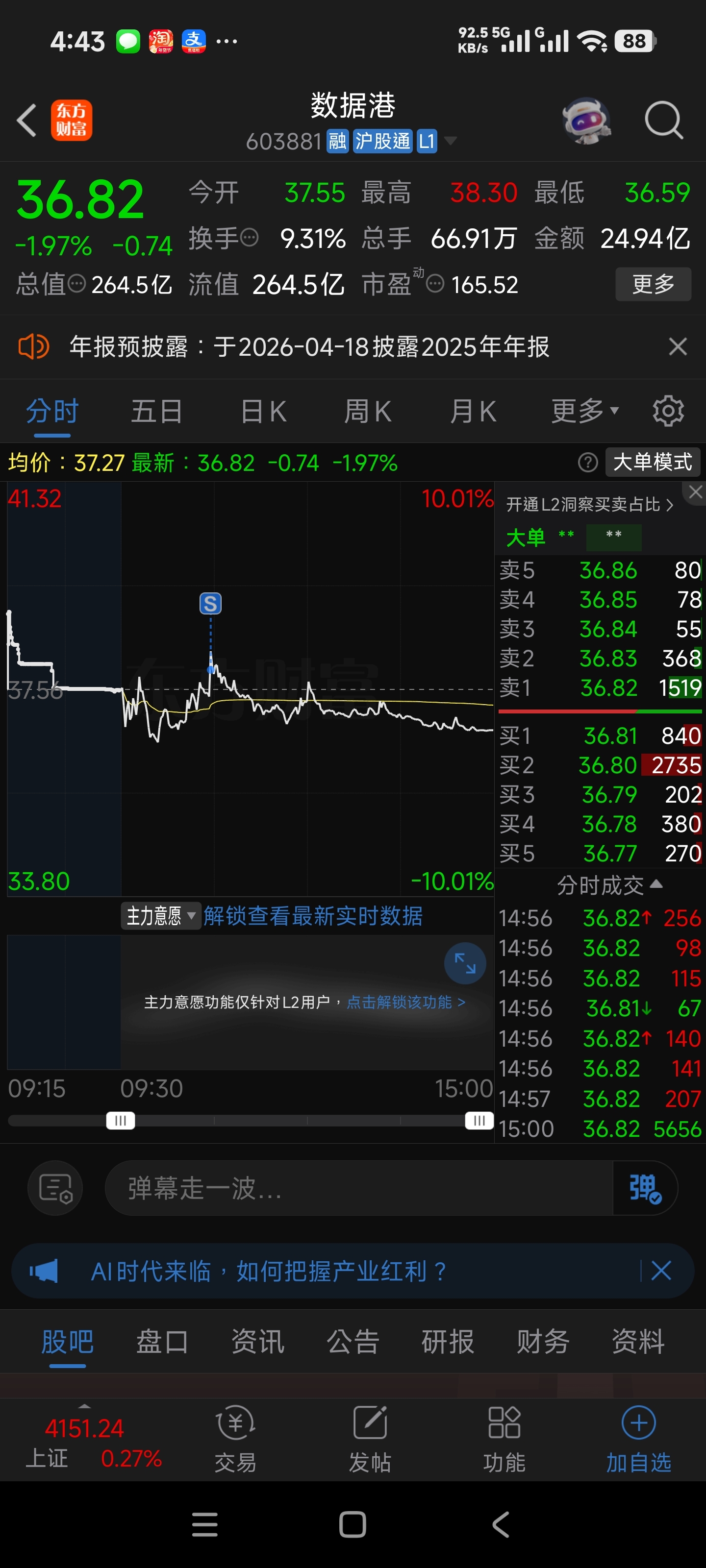Tap the 东方财富 logo icon
The width and height of the screenshot is (706, 1568).
pos(71,120)
